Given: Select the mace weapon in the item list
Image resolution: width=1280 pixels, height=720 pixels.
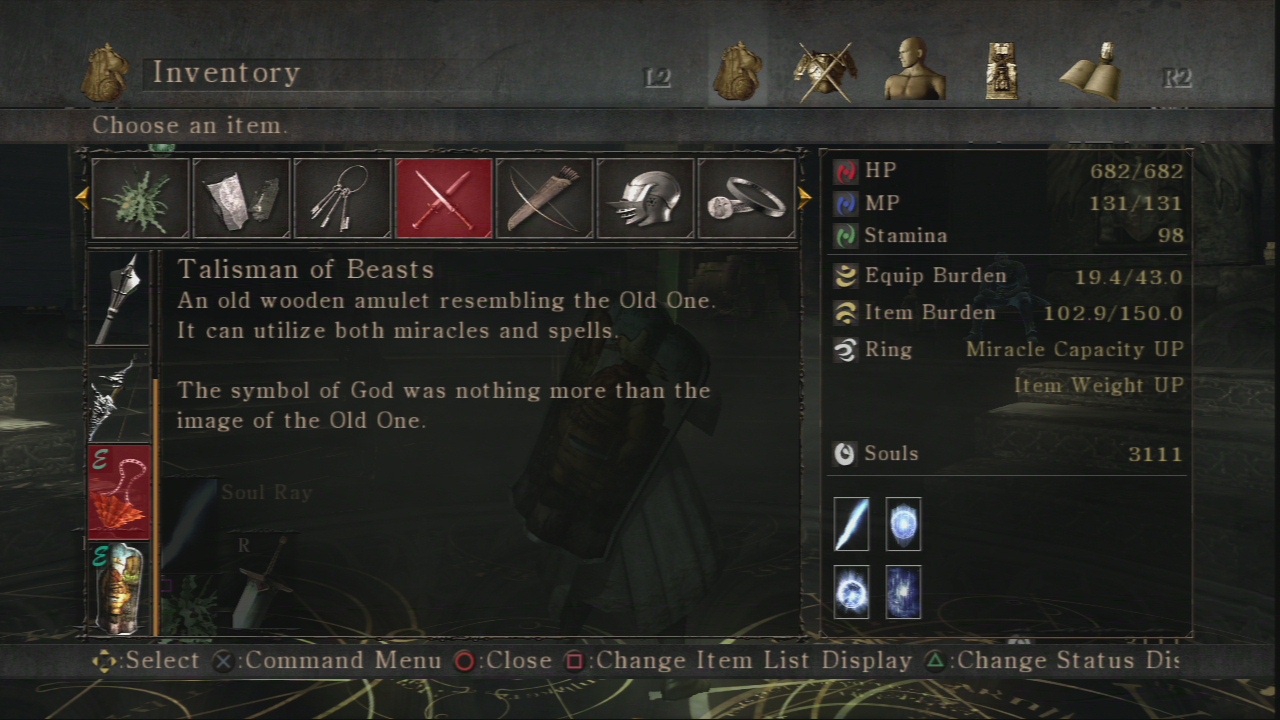Looking at the screenshot, I should pos(120,298).
